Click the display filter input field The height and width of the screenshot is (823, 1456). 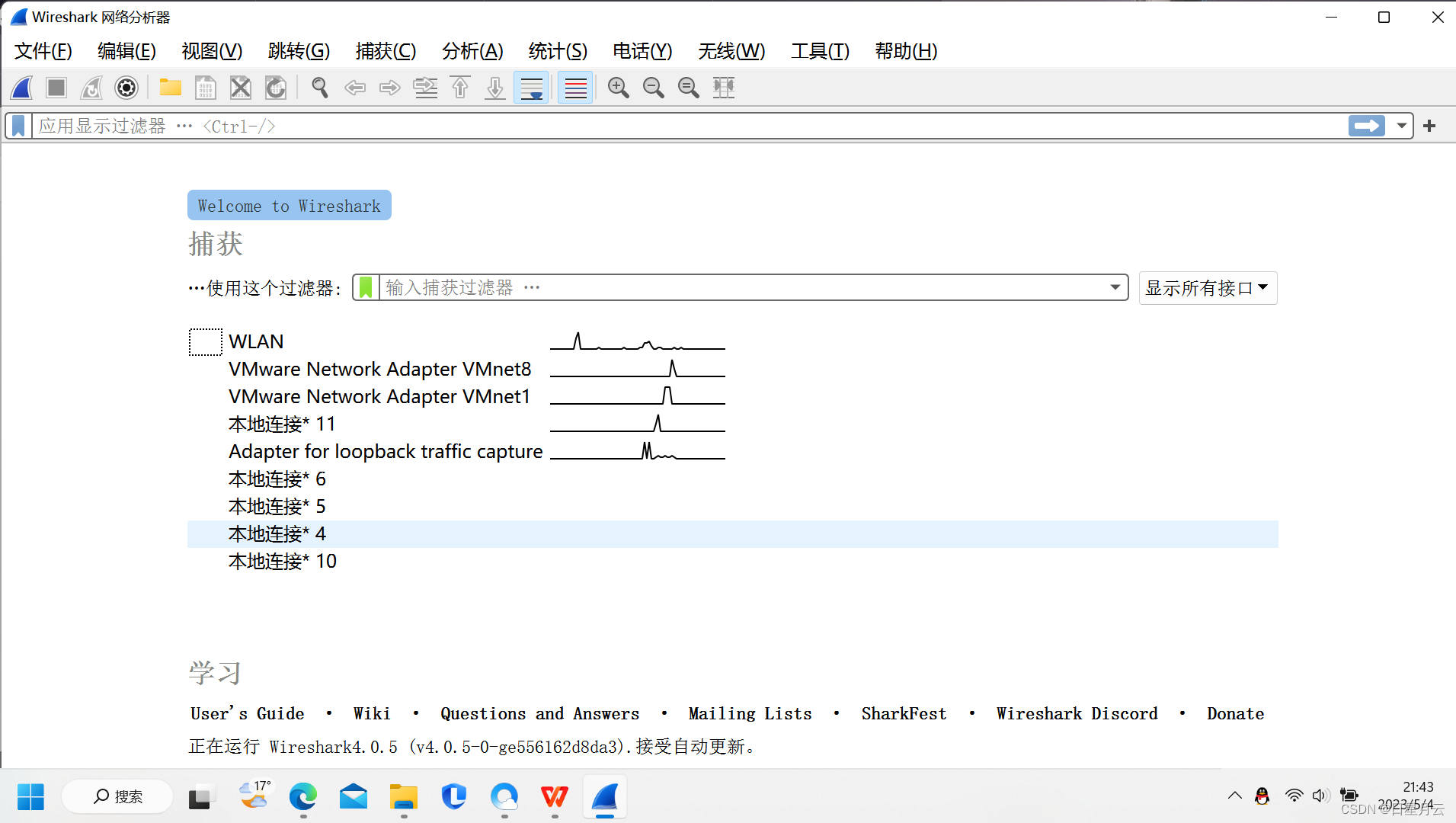coord(690,126)
